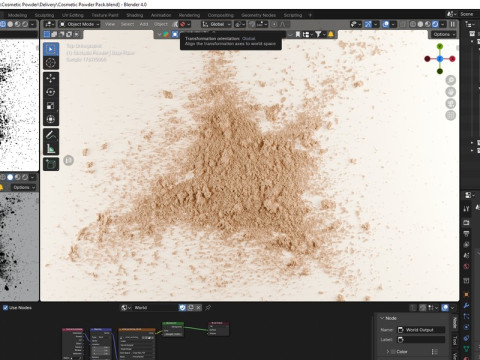Switch to Sculpting workspace tab
The image size is (480, 360).
coord(44,15)
